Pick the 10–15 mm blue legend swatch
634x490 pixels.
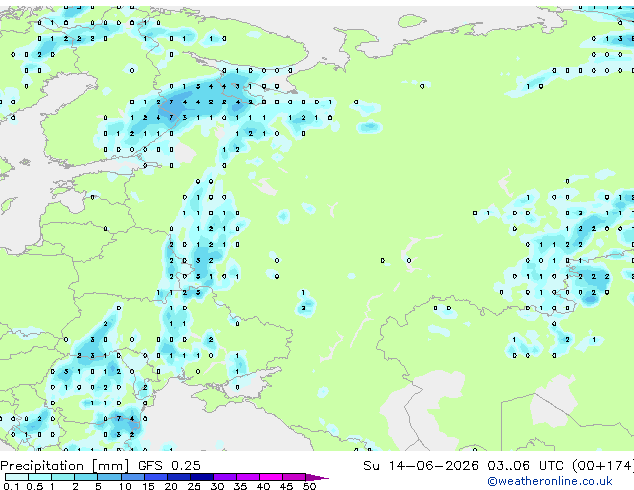[132, 477]
